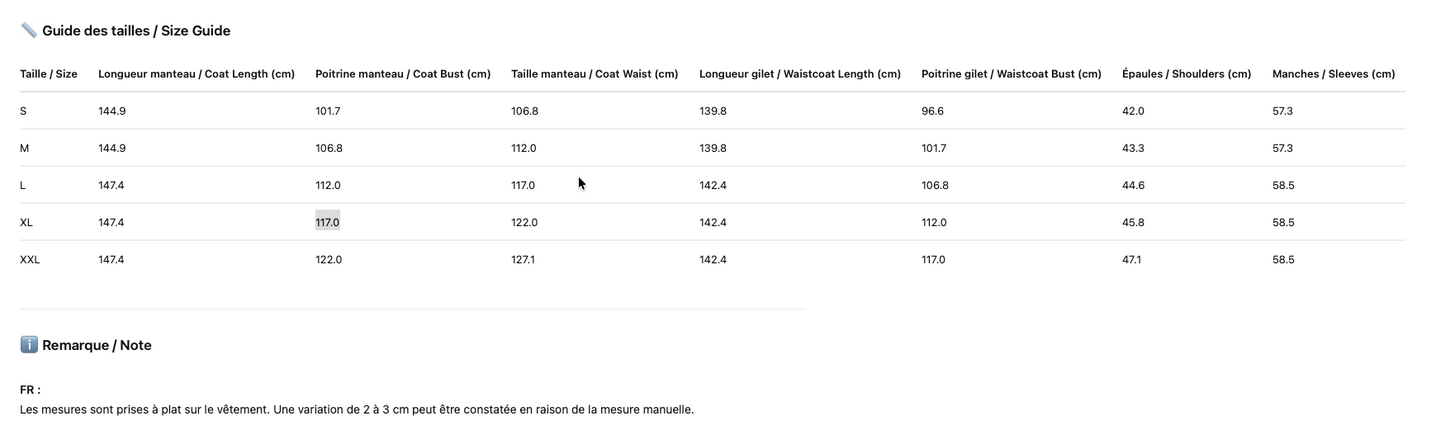Click the Manches / Sleeves column header
The image size is (1445, 435).
1332,74
